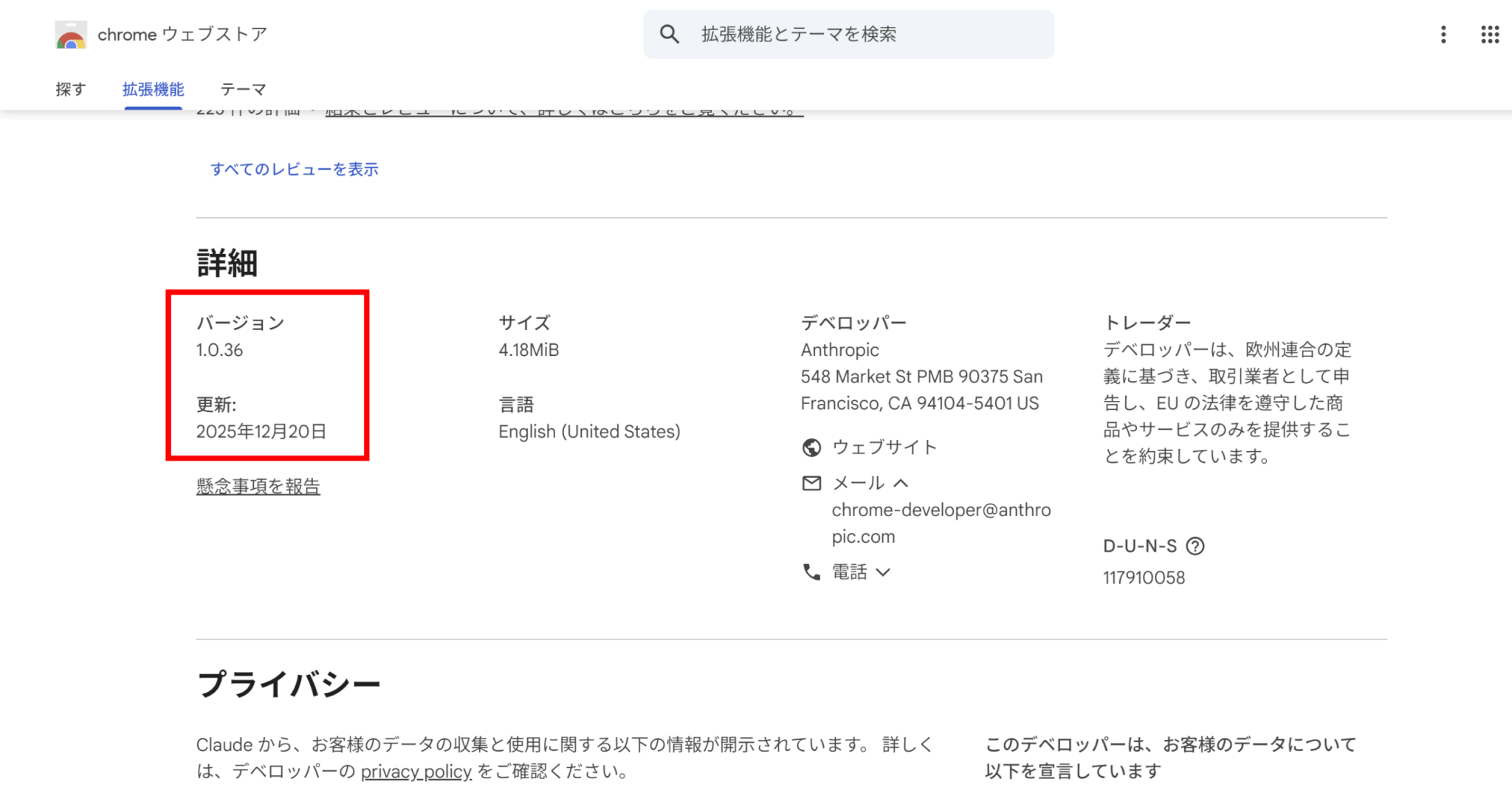The image size is (1512, 796).
Task: Open the Google apps grid launcher
Action: click(1489, 35)
